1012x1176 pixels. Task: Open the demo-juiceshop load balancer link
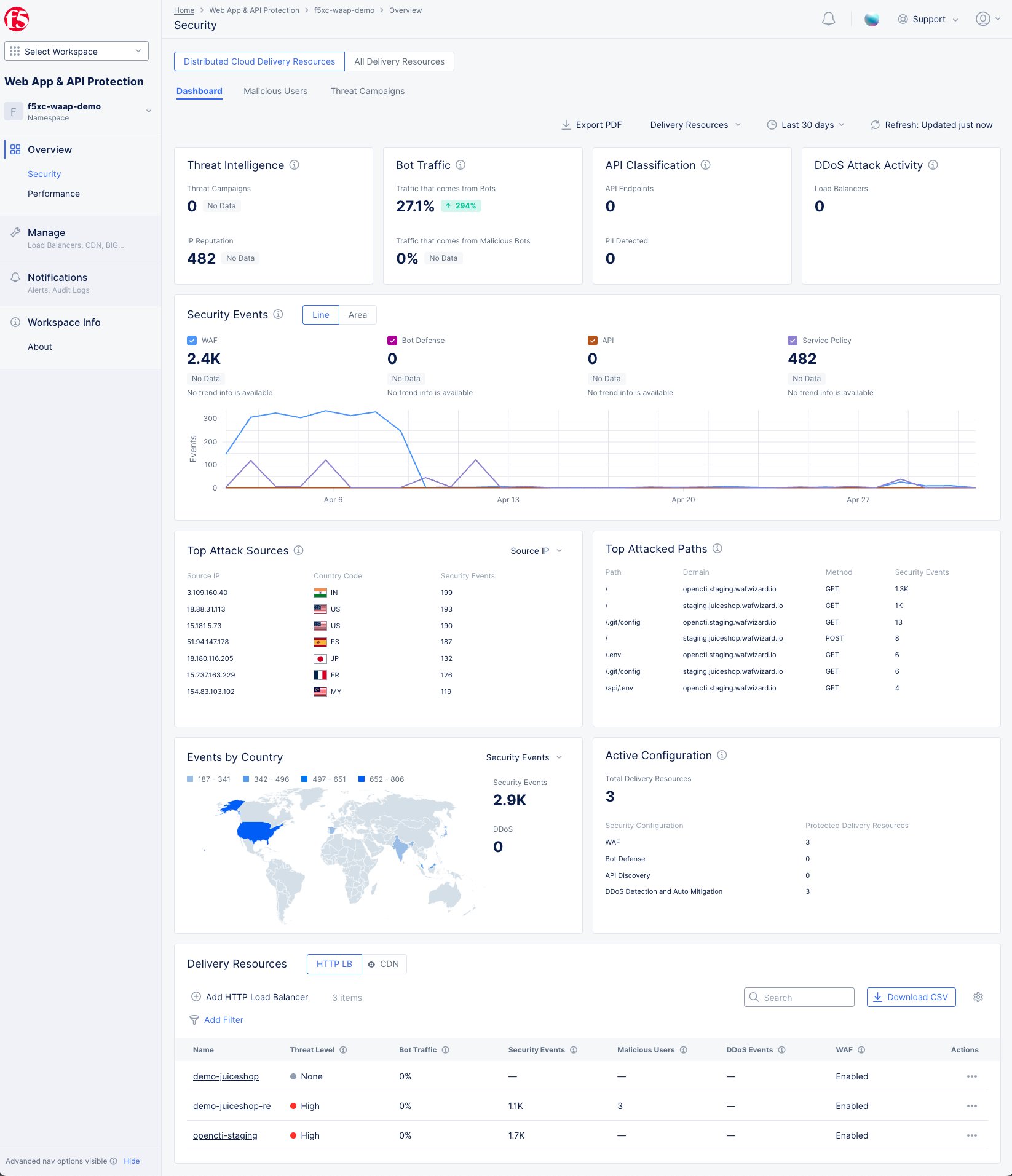point(225,1076)
